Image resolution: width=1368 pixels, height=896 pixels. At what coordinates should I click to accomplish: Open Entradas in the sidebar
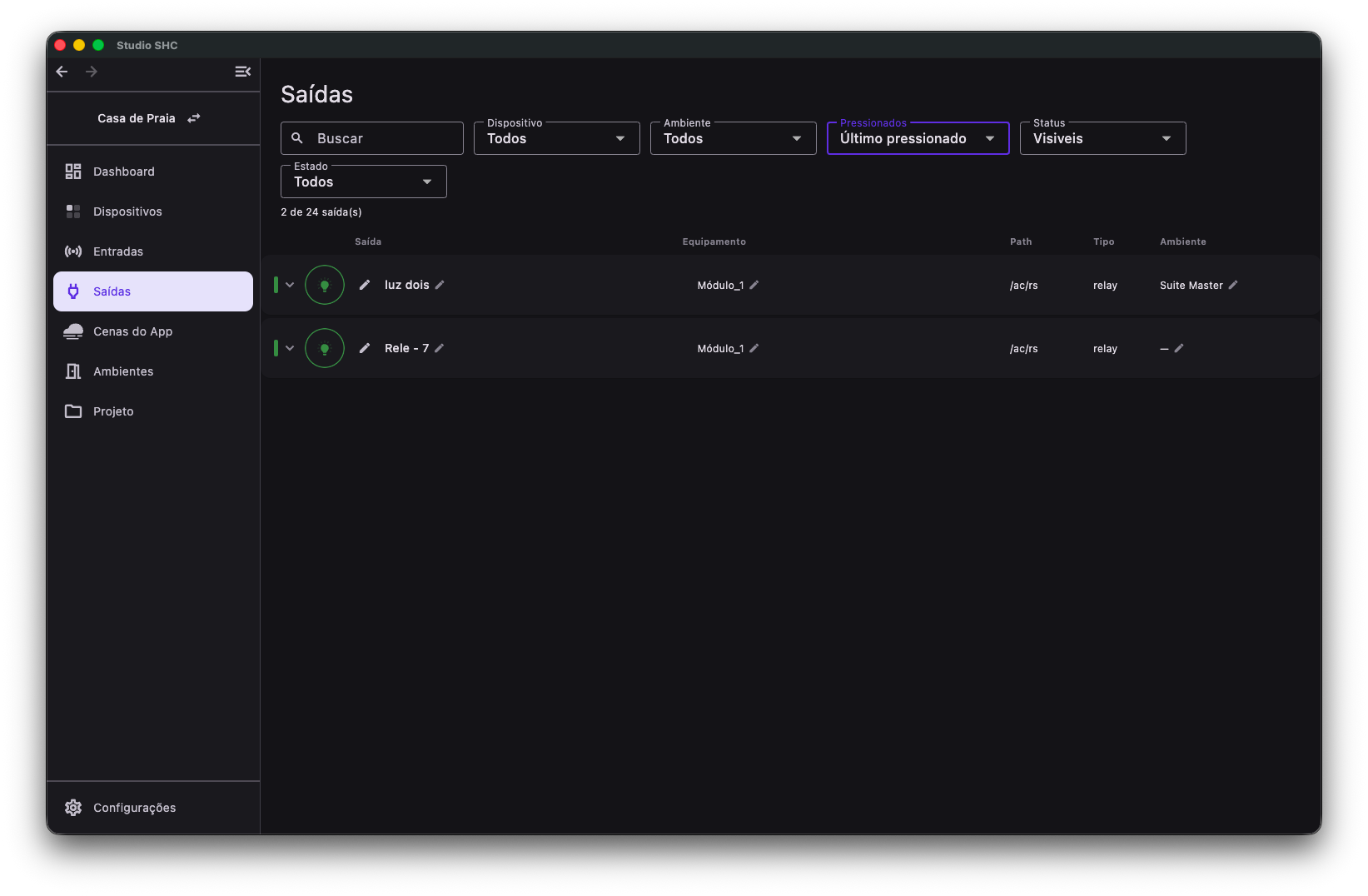point(153,251)
